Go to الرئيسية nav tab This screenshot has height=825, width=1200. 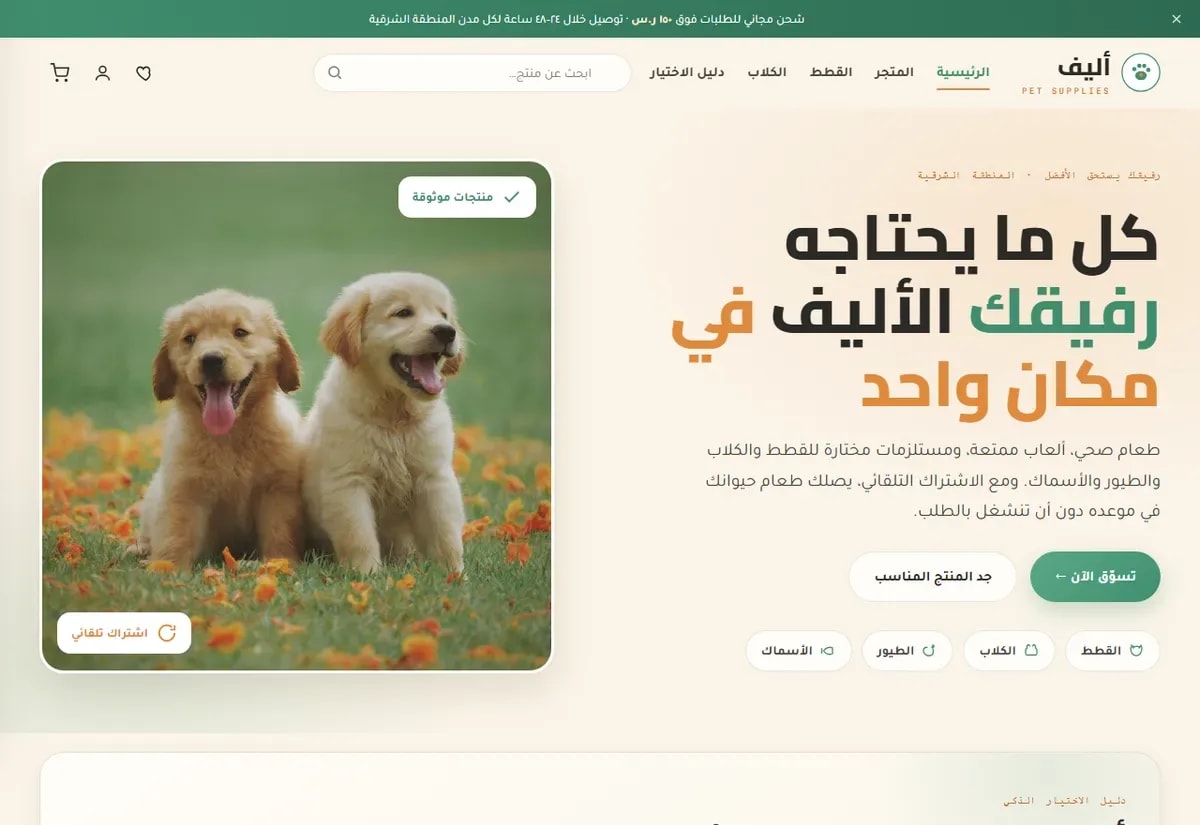click(963, 73)
